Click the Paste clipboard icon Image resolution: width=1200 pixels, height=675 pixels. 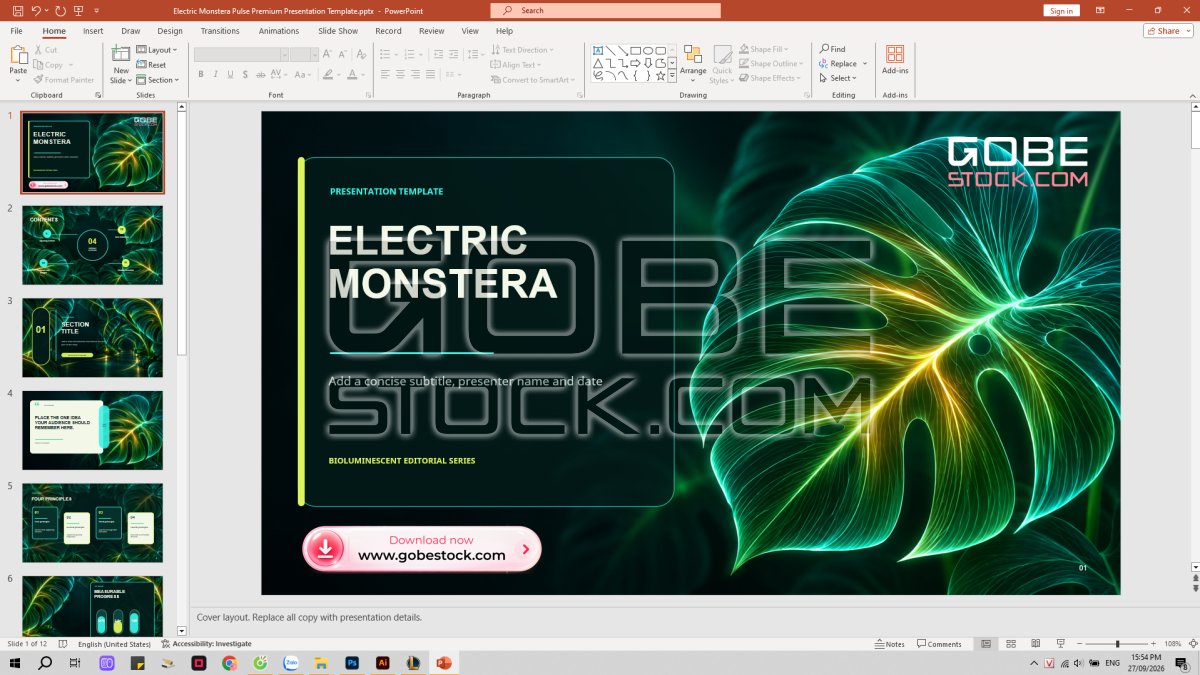click(18, 54)
